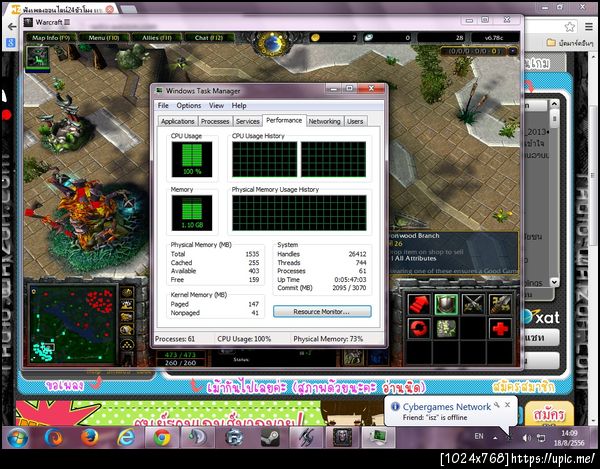The height and width of the screenshot is (469, 600).
Task: Click the day/night clock at top center
Action: 272,42
